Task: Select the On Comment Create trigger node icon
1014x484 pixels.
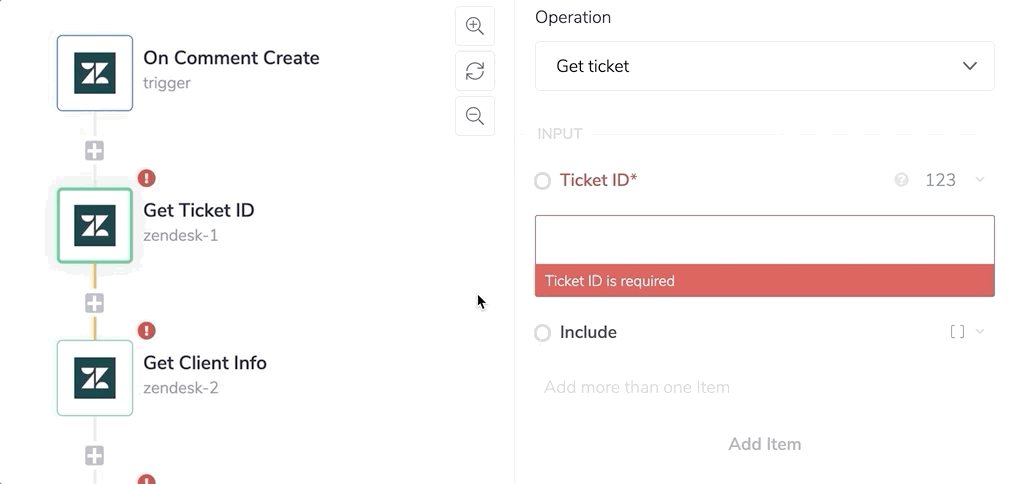Action: 95,73
